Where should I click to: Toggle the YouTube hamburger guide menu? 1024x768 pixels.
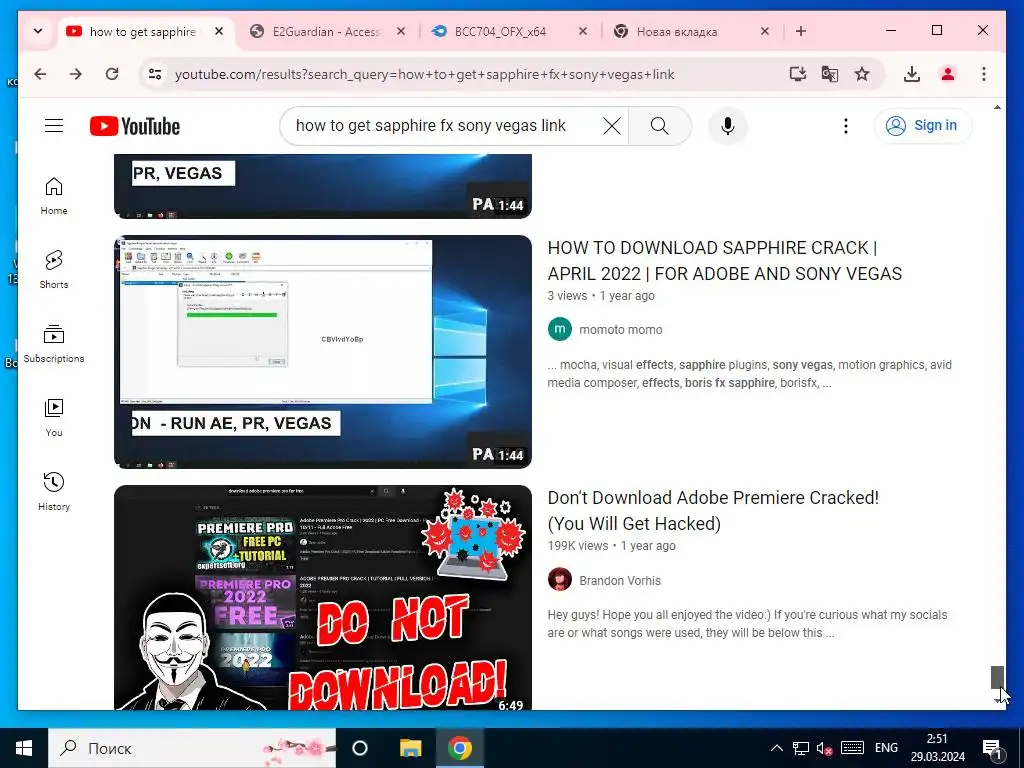point(54,125)
